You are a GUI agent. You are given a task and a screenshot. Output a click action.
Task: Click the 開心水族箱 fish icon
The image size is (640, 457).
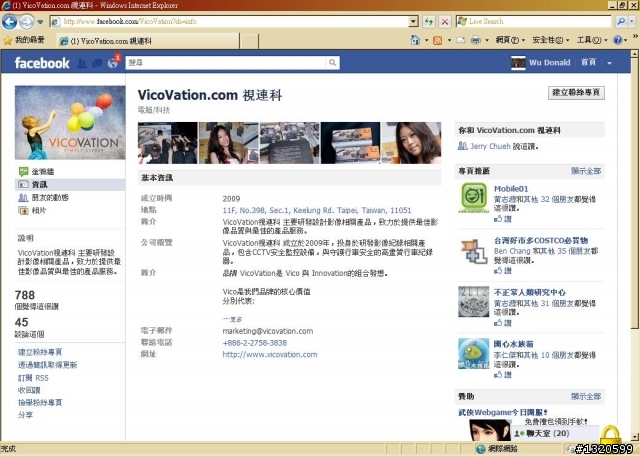click(x=473, y=353)
